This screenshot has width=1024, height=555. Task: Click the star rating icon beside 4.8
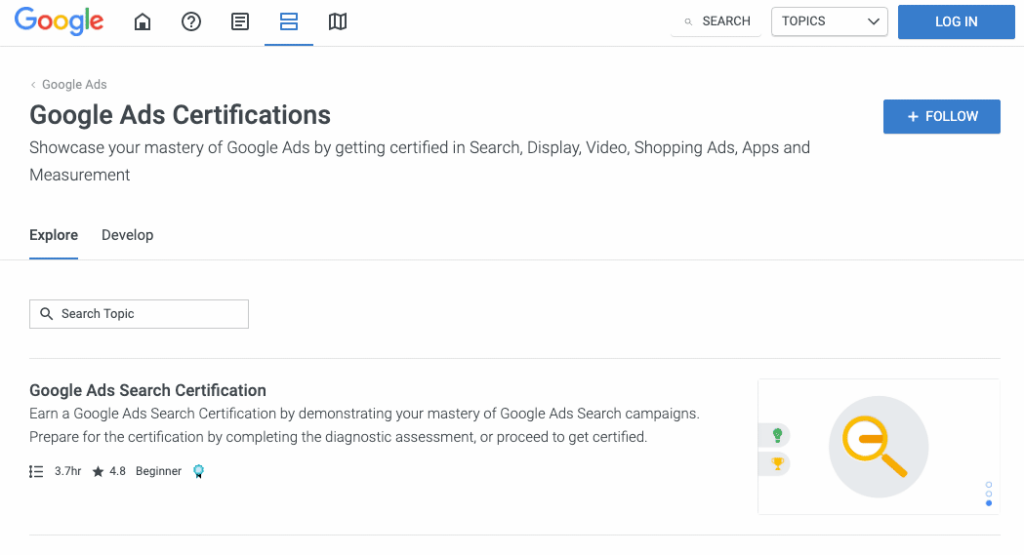pyautogui.click(x=98, y=471)
